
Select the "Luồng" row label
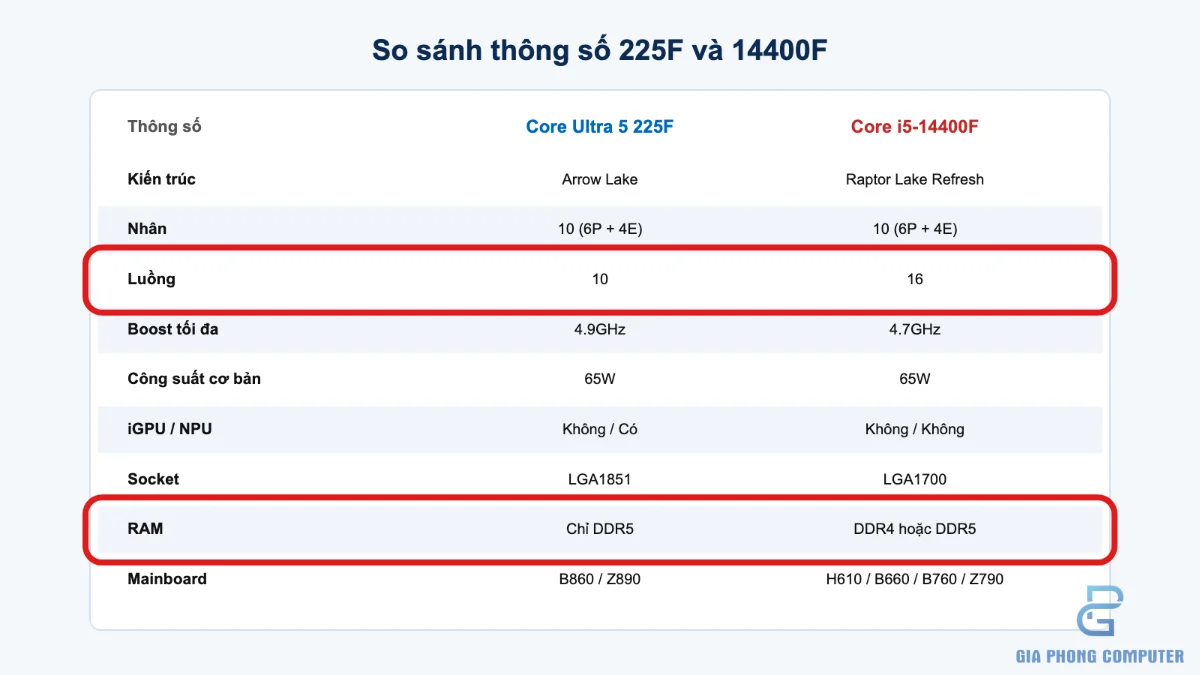pos(151,279)
